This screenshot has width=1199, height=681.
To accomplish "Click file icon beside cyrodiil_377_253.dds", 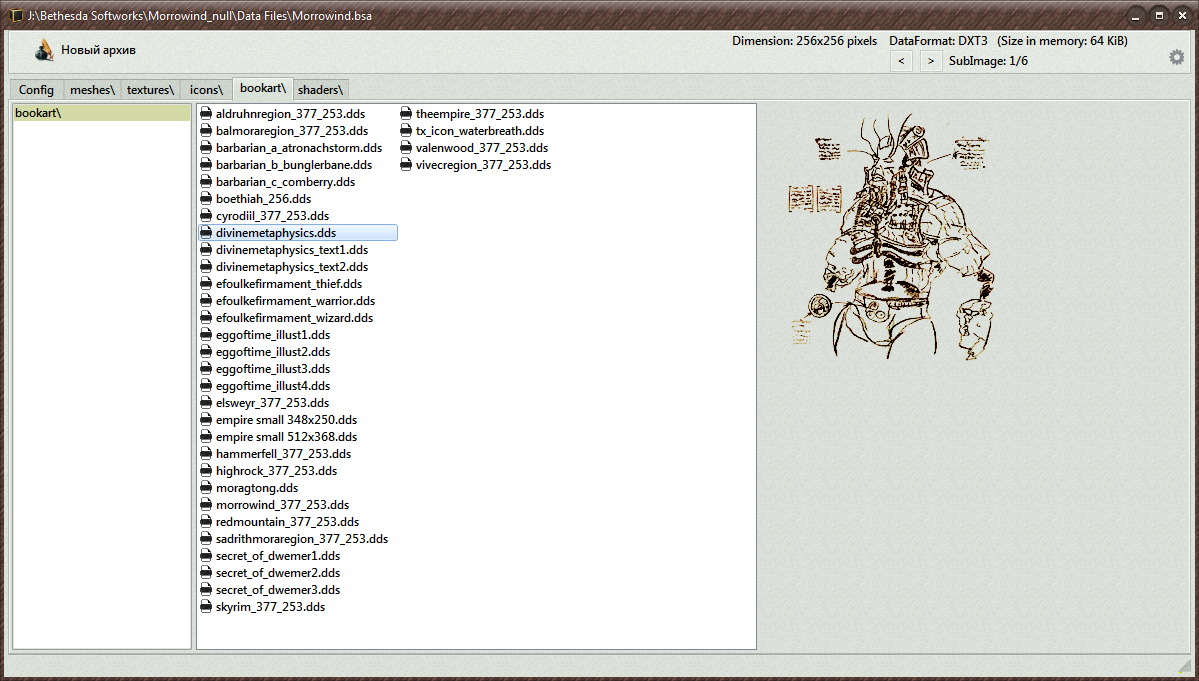I will (206, 216).
